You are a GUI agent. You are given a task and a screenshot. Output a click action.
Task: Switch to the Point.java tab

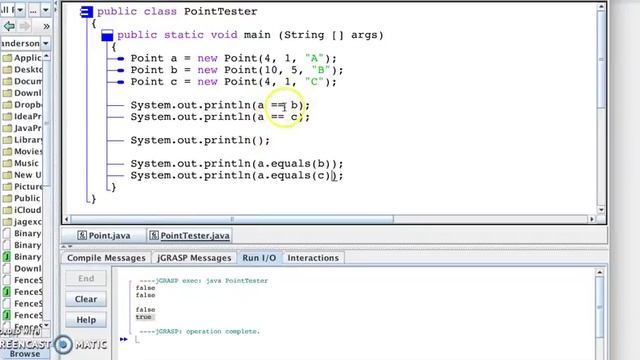[104, 236]
